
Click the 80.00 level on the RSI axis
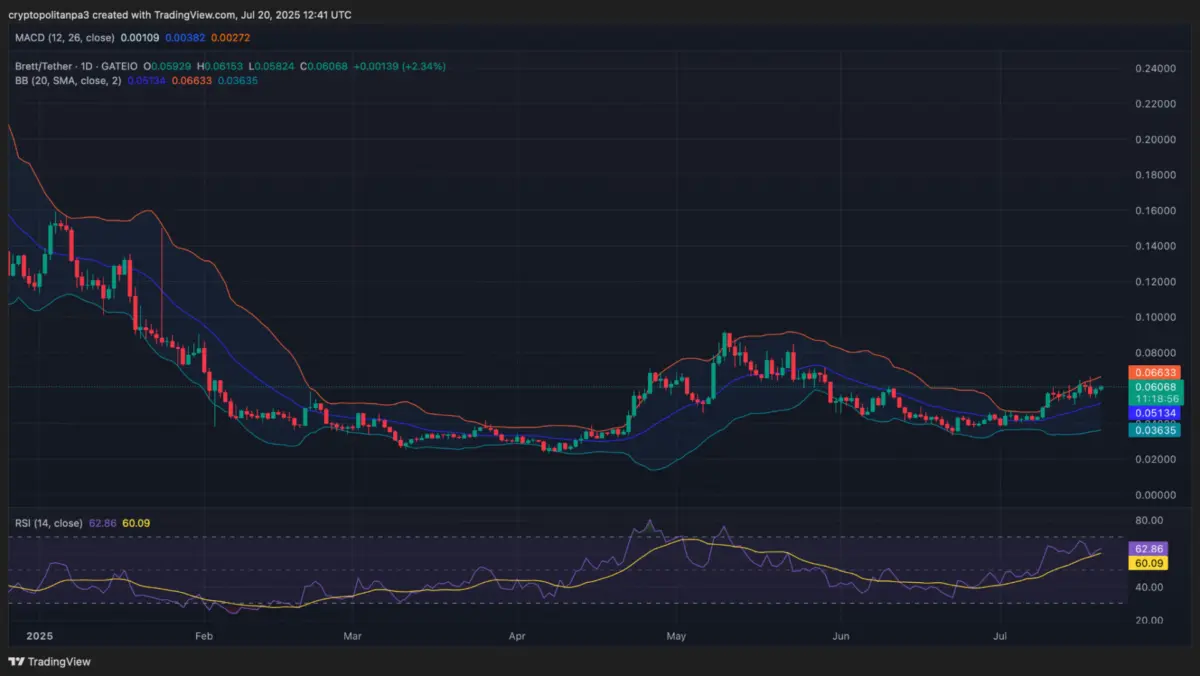[x=1149, y=521]
